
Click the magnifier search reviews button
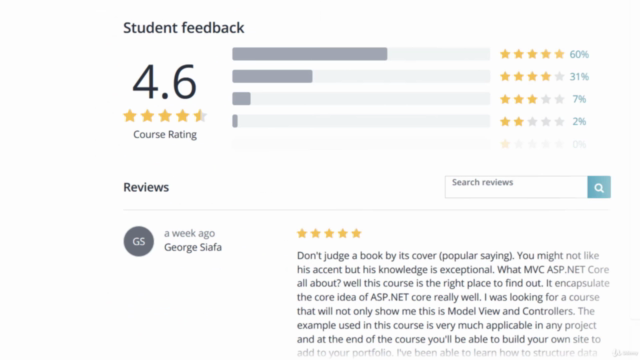click(x=599, y=187)
